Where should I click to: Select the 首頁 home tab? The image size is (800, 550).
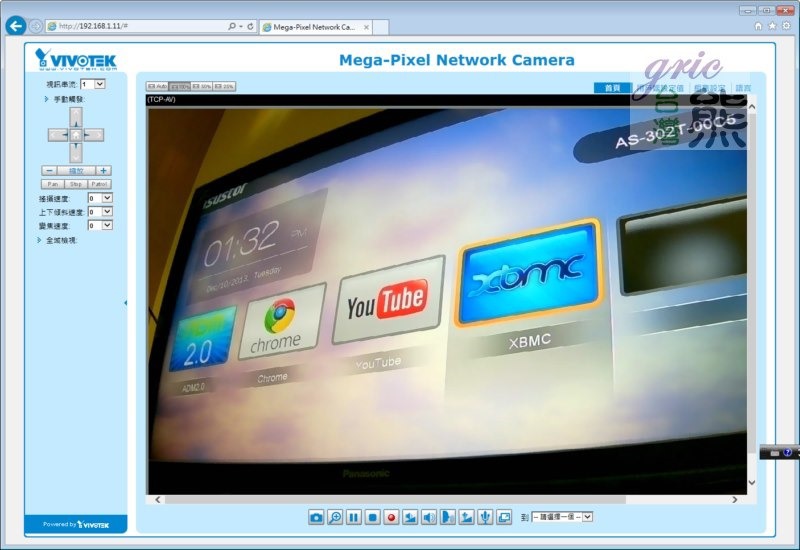coord(612,88)
